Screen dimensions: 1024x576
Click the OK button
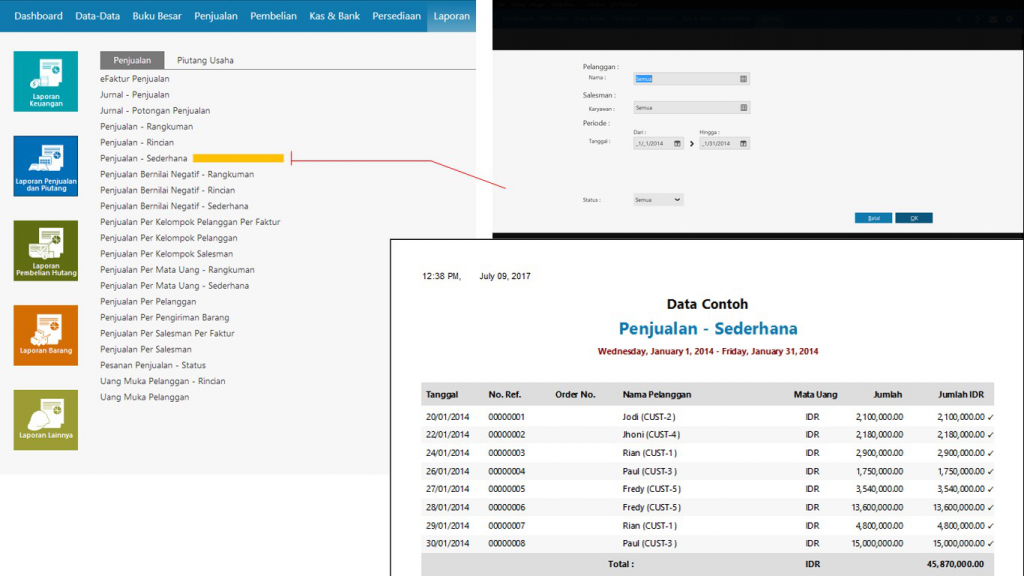(x=913, y=218)
